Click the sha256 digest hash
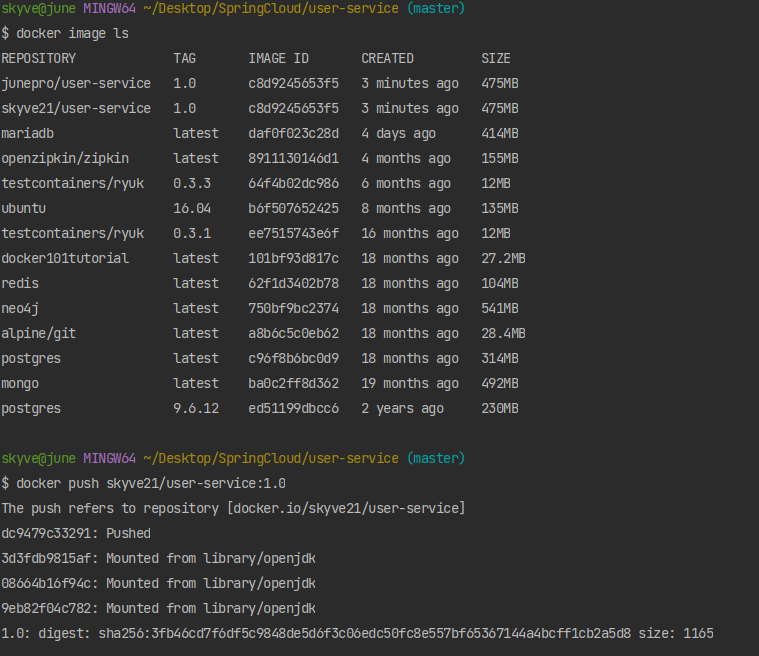Viewport: 759px width, 656px height. coord(365,634)
